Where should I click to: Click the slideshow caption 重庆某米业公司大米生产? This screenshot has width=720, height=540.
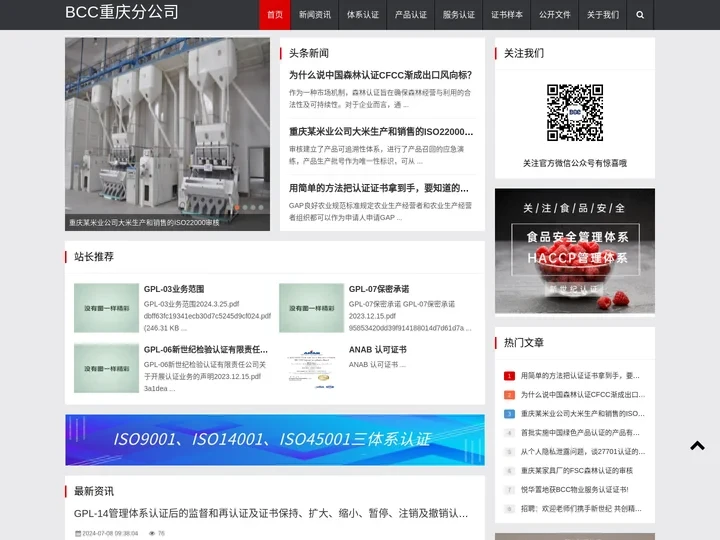(x=144, y=222)
